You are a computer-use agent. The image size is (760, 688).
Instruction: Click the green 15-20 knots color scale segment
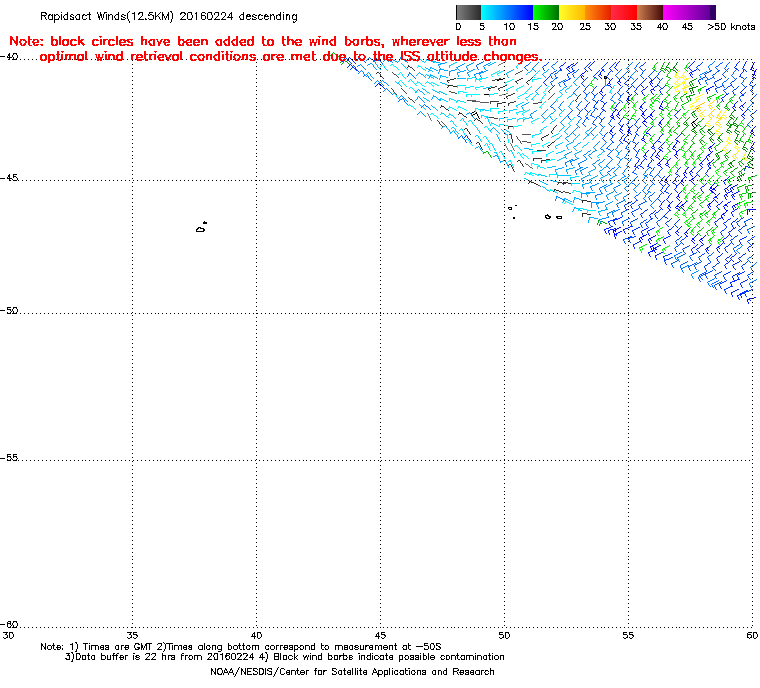click(546, 12)
